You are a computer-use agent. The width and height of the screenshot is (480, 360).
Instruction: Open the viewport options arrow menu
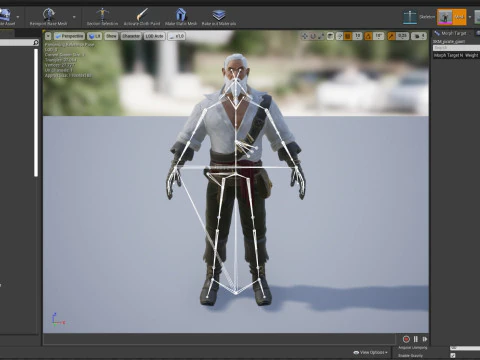click(x=48, y=36)
